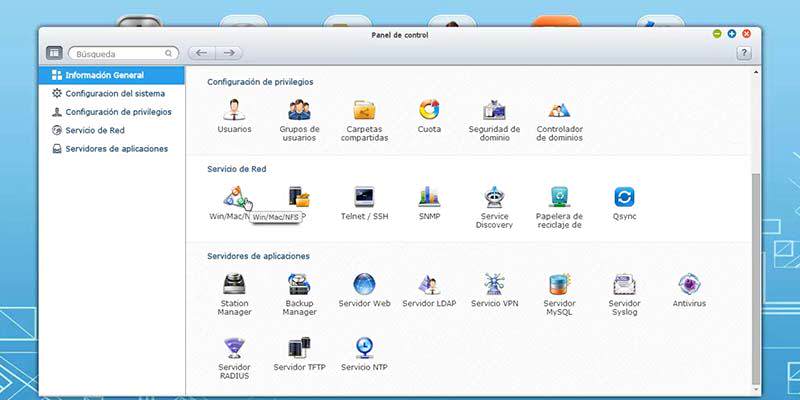Select Configuración de privilegios in sidebar
800x400 pixels.
tap(111, 112)
